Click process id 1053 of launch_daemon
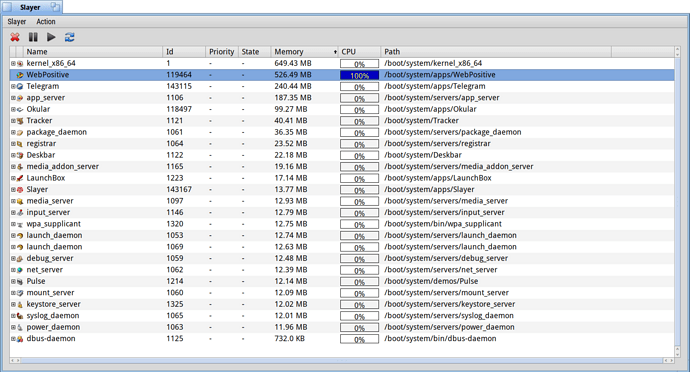Screen dimensions: 690x372 pyautogui.click(x=175, y=236)
